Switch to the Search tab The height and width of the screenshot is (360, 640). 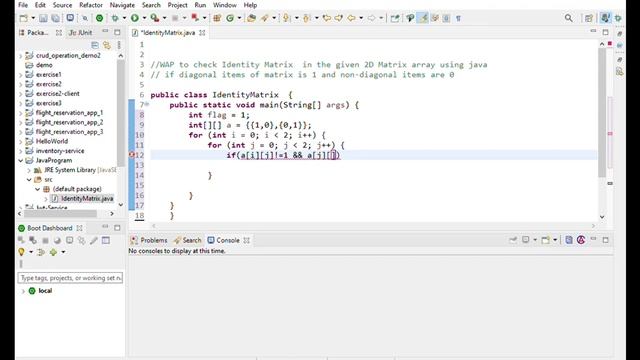tap(187, 240)
